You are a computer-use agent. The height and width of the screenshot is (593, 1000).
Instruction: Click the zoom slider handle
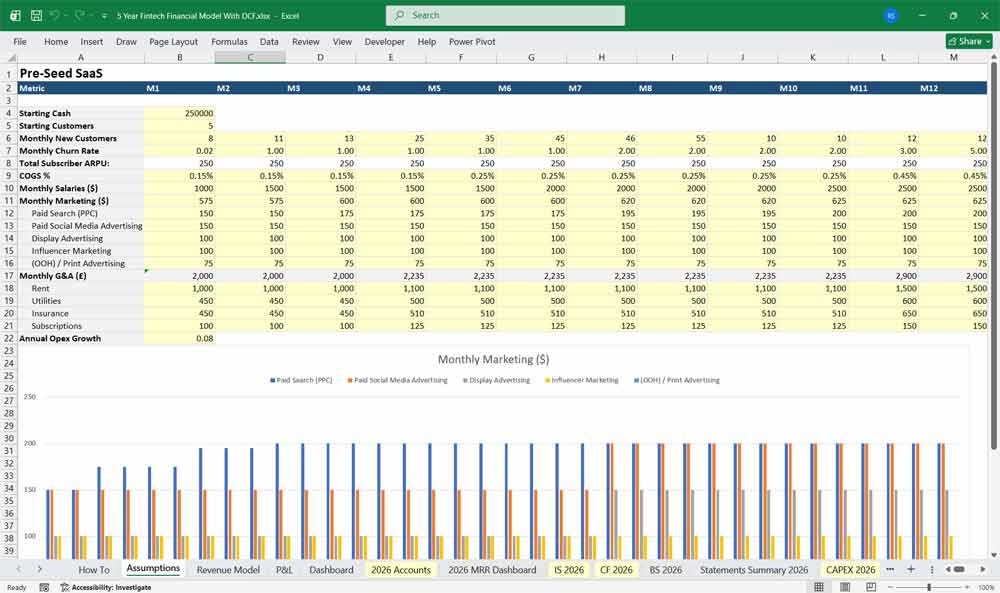pyautogui.click(x=929, y=587)
